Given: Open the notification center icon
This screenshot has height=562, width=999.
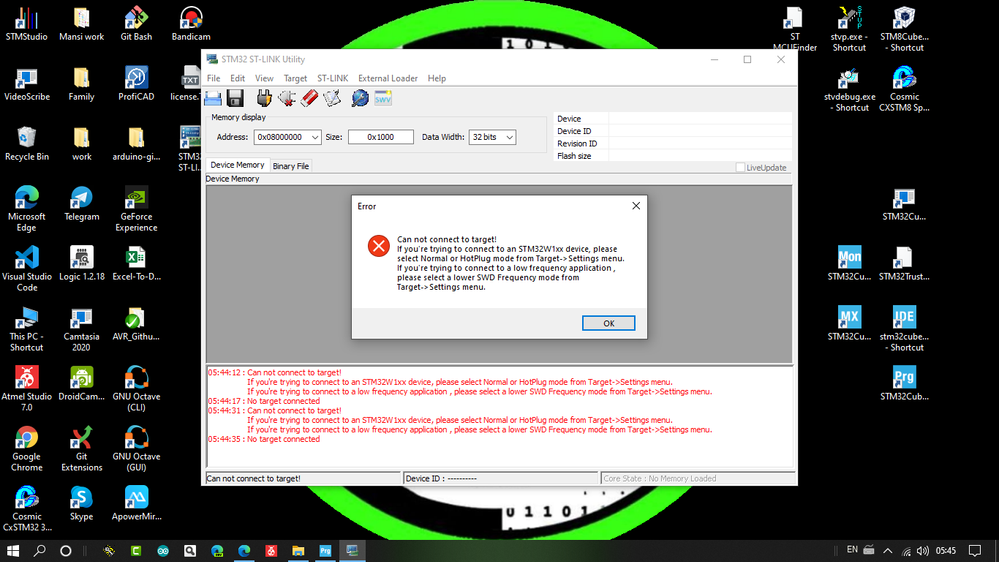Looking at the screenshot, I should coord(975,551).
